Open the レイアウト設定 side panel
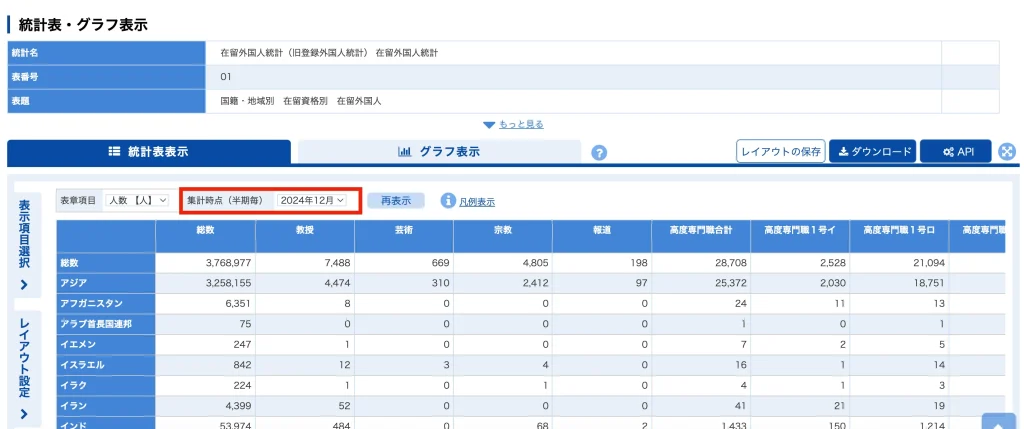Image resolution: width=1024 pixels, height=429 pixels. click(x=24, y=370)
